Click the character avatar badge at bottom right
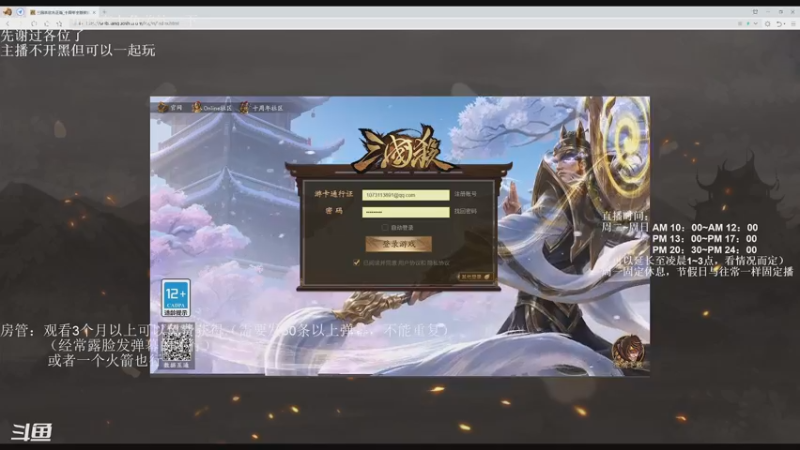The width and height of the screenshot is (800, 450). click(628, 353)
